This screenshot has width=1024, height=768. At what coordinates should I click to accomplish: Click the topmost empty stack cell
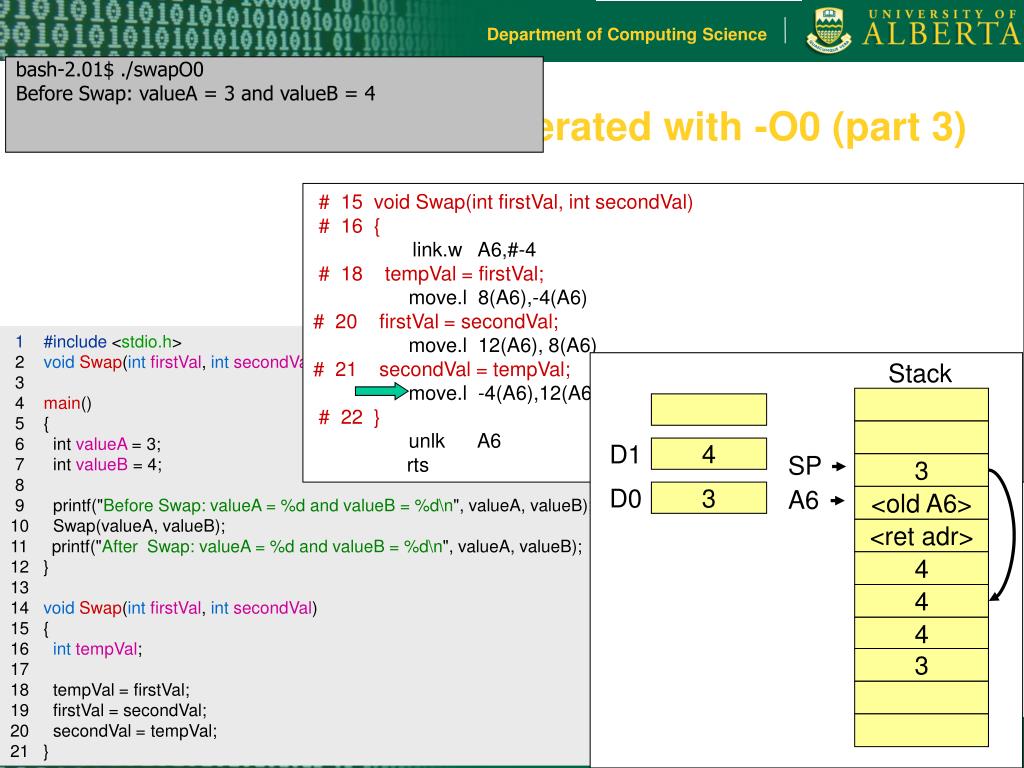921,405
